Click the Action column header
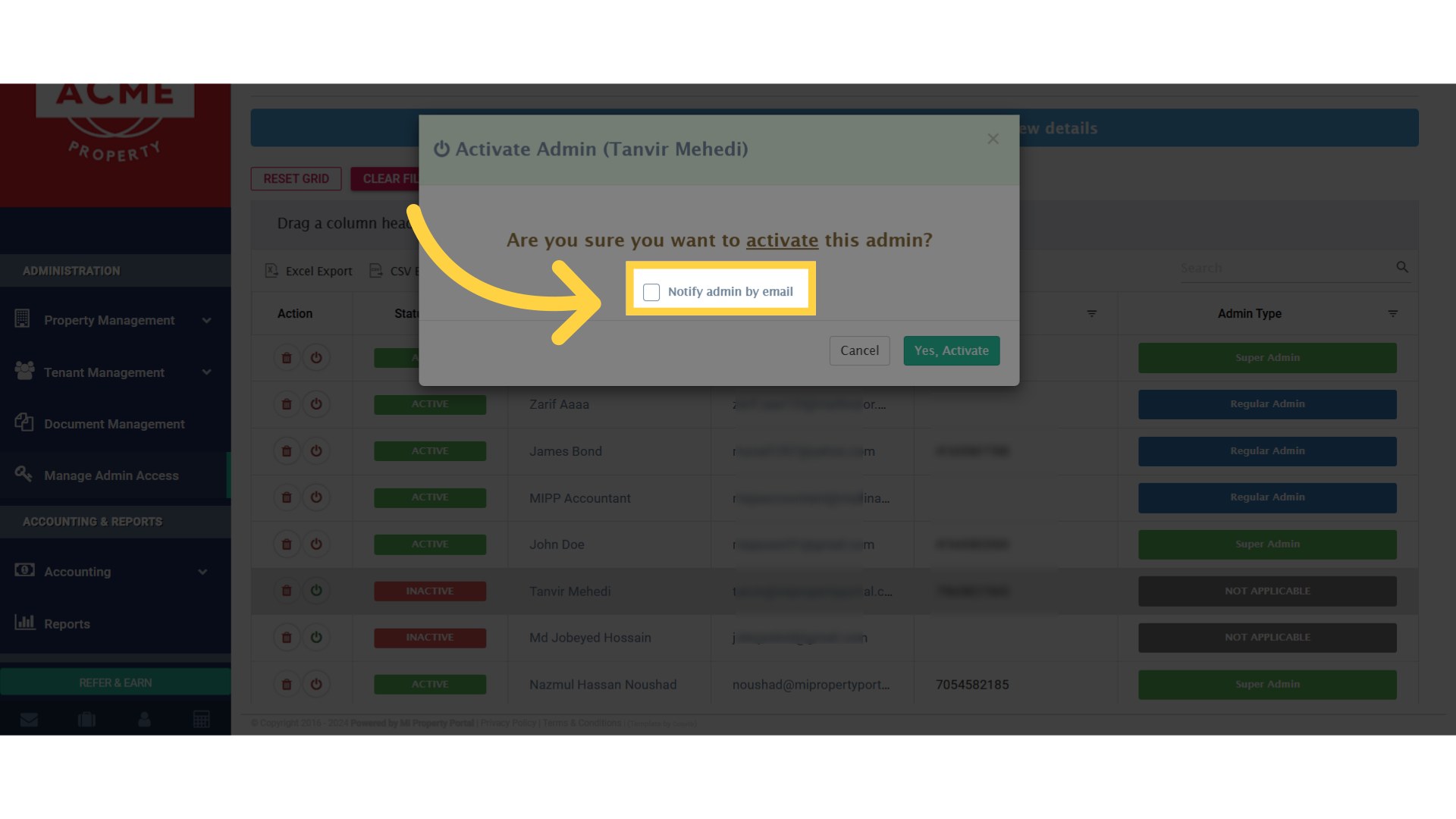Screen dimensions: 1456x819 point(295,313)
